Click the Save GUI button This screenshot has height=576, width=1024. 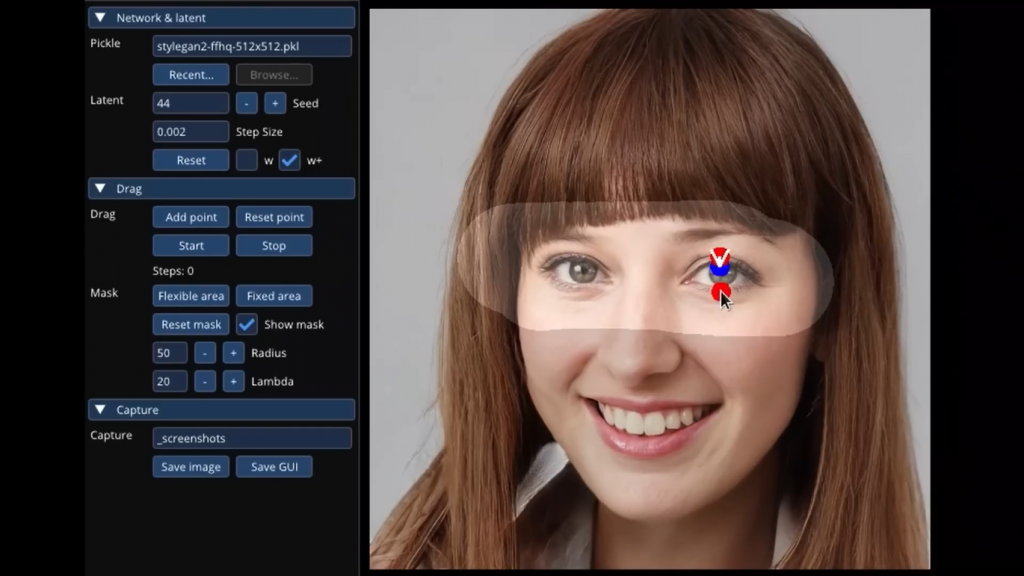tap(274, 467)
